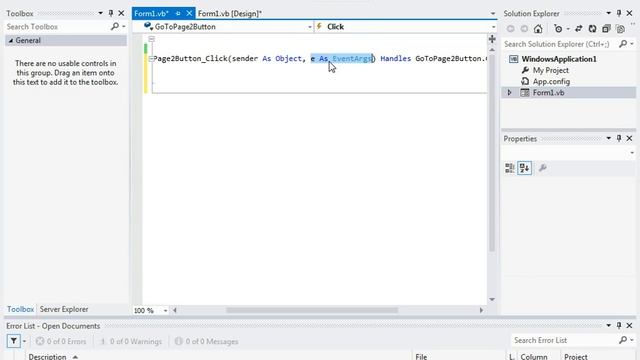This screenshot has width=640, height=360.
Task: Select the WindowsApplication1 project node
Action: pos(558,59)
